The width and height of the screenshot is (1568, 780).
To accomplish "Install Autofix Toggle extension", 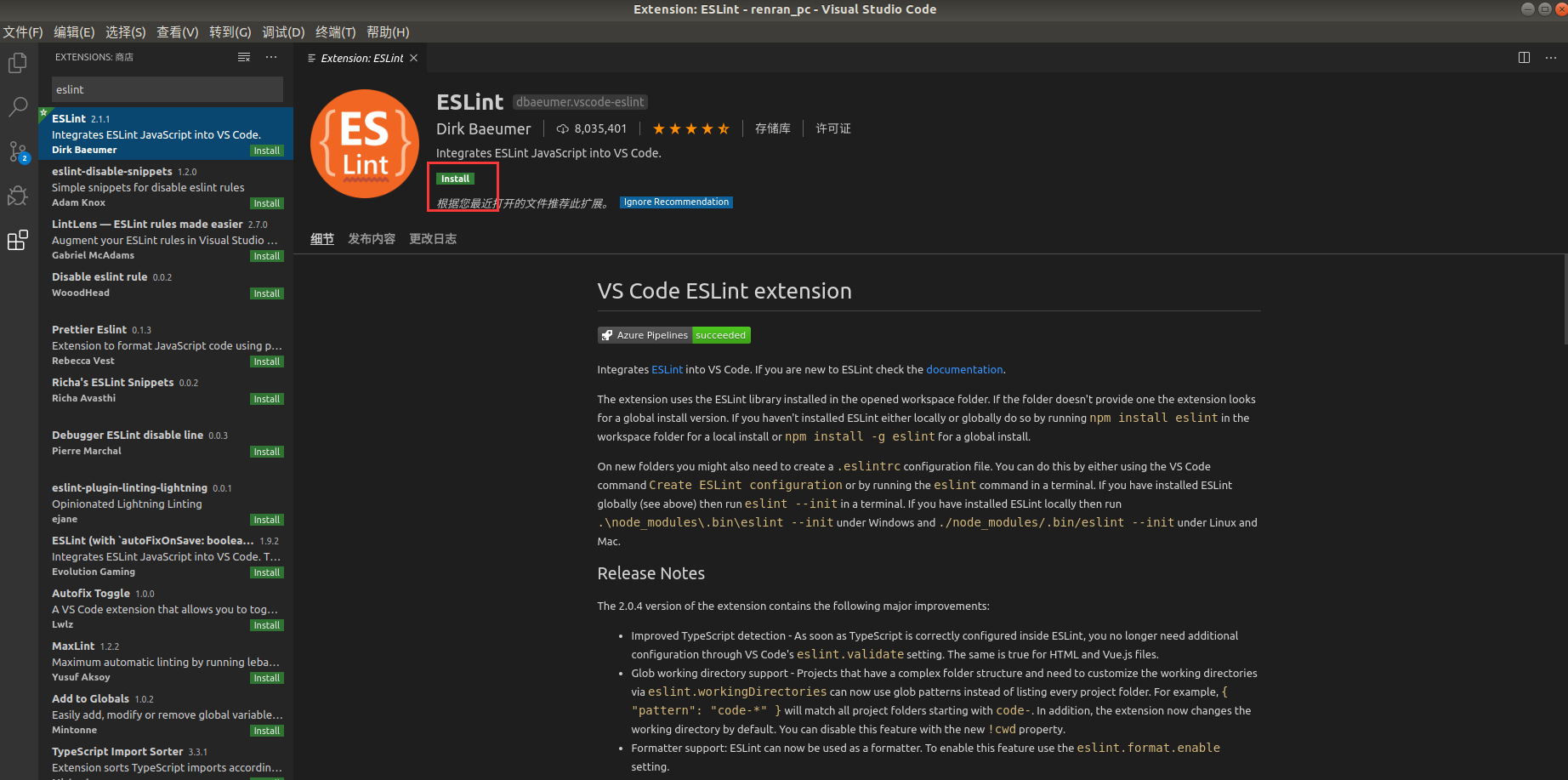I will (266, 625).
